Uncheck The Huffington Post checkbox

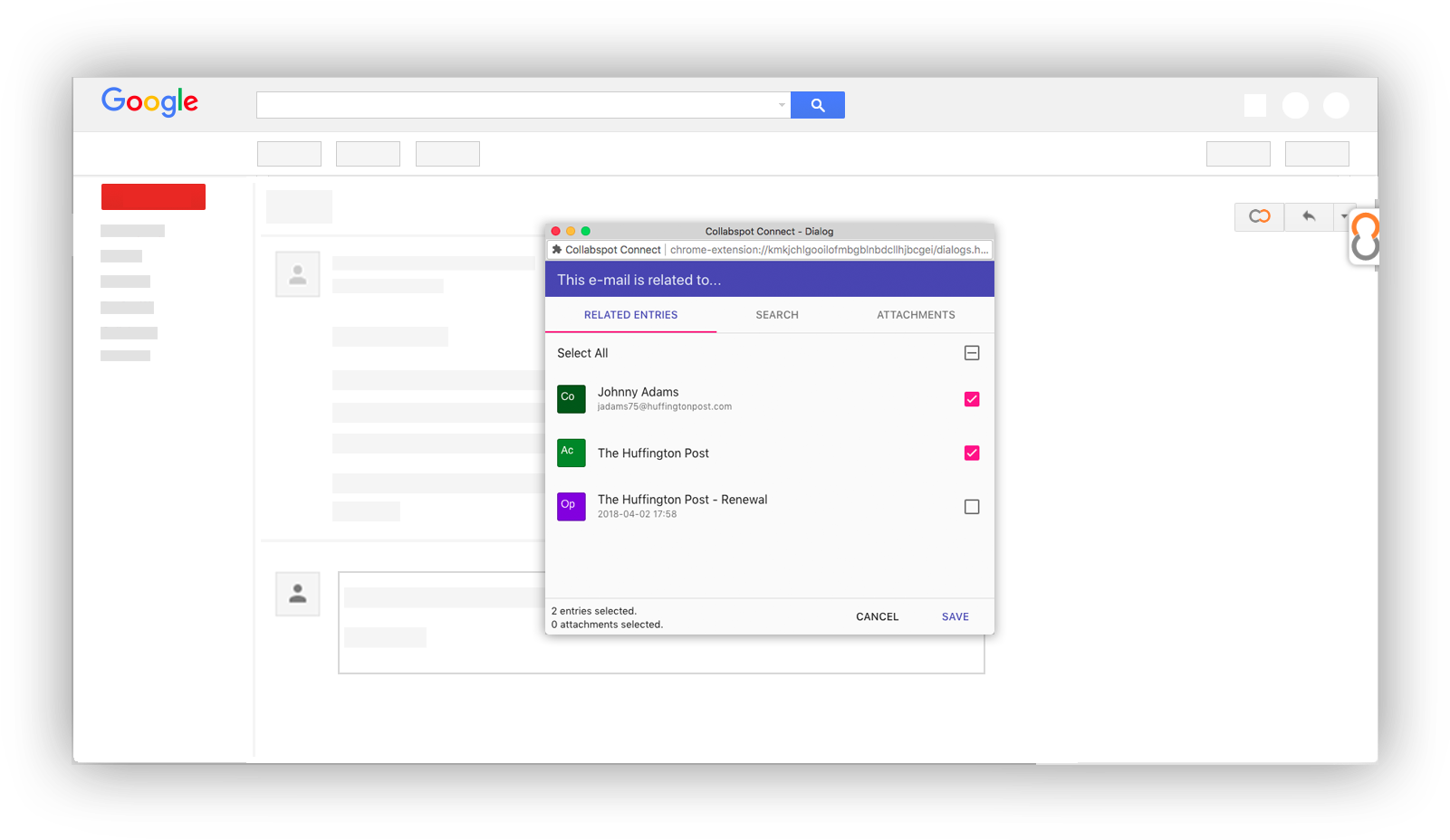[x=972, y=453]
